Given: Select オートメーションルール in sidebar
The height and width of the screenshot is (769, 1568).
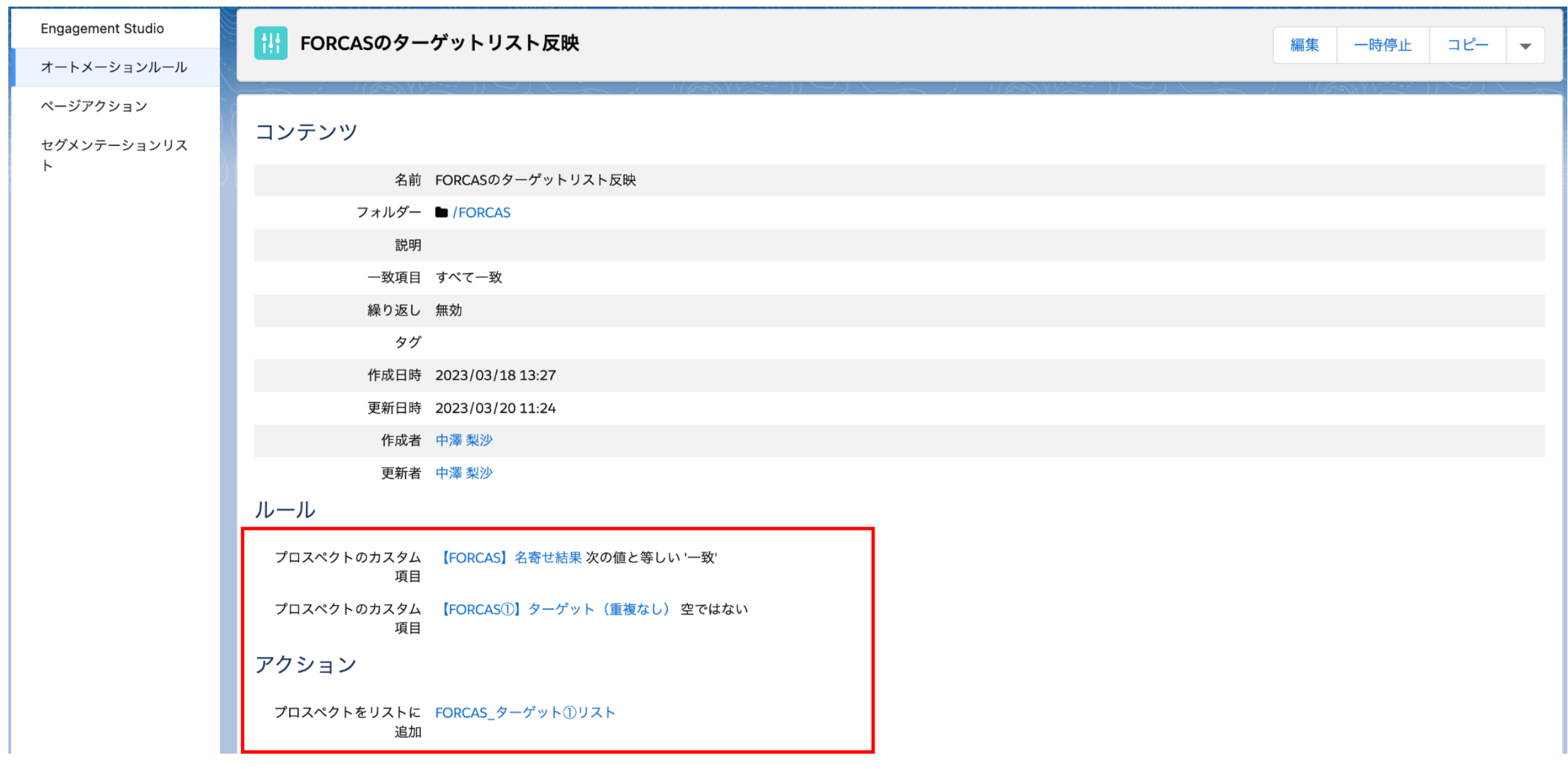Looking at the screenshot, I should coord(114,67).
